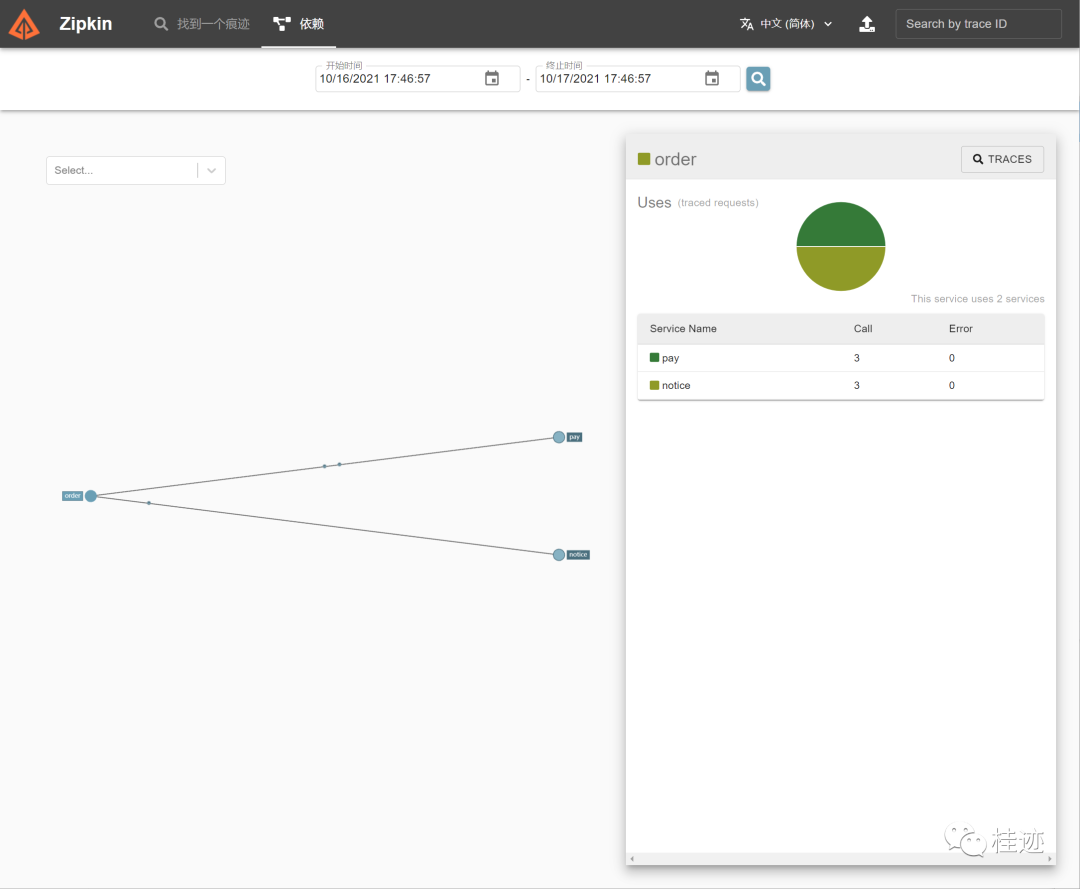Click the panel's horizontal scrollbar left arrow
Viewport: 1080px width, 889px height.
pyautogui.click(x=632, y=859)
